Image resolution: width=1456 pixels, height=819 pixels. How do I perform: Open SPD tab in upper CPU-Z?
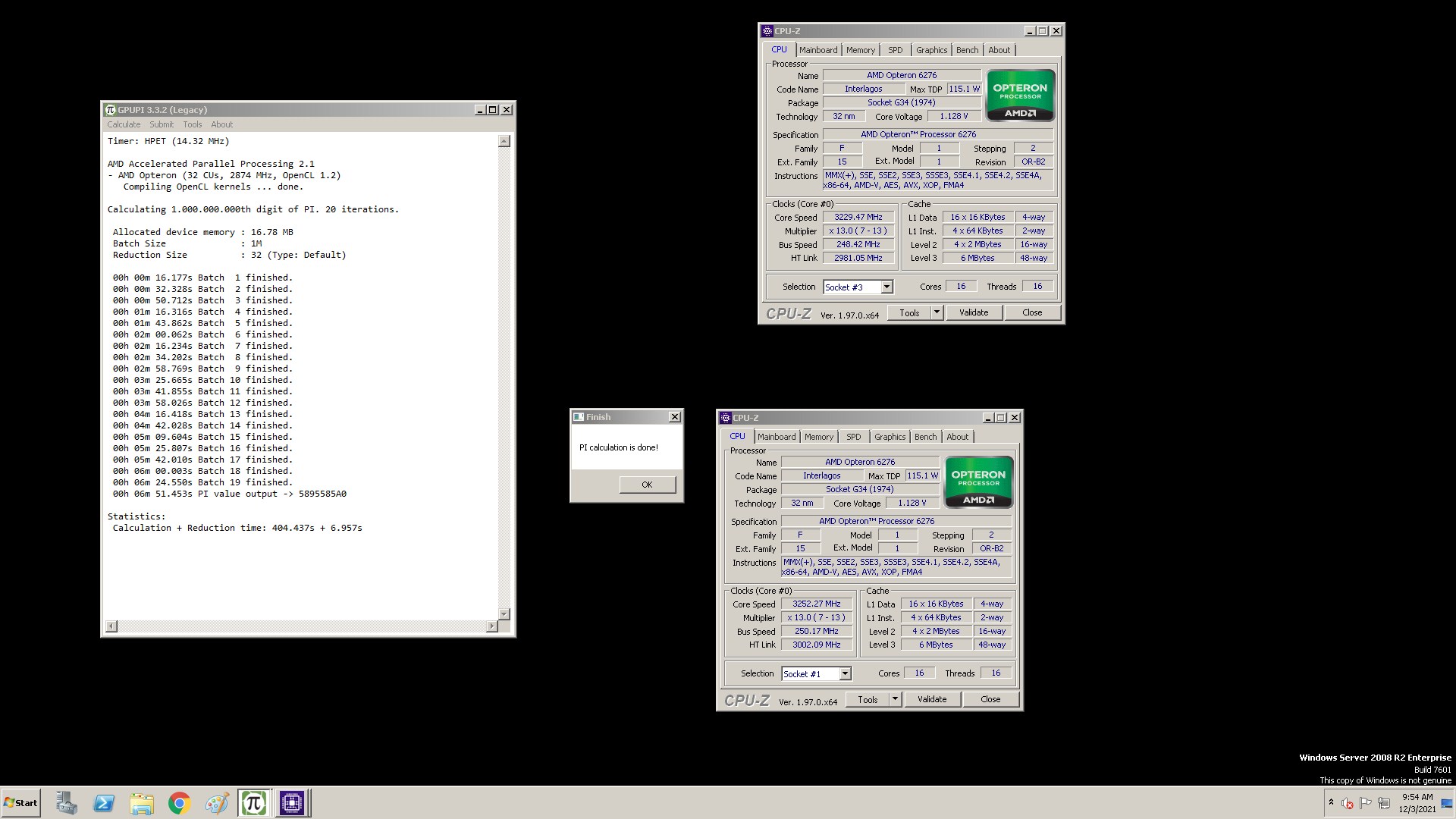click(896, 50)
